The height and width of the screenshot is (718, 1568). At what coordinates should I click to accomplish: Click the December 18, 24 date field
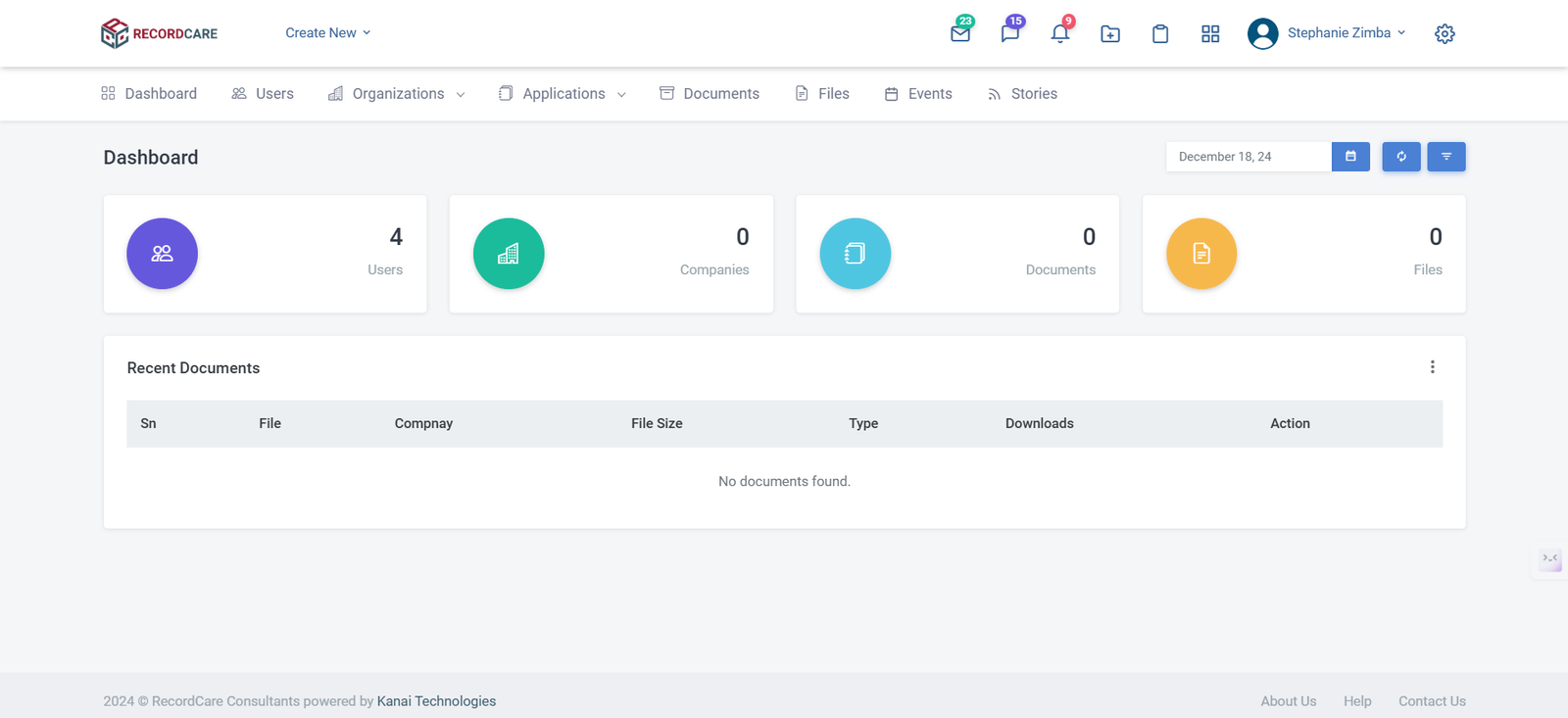coord(1248,157)
